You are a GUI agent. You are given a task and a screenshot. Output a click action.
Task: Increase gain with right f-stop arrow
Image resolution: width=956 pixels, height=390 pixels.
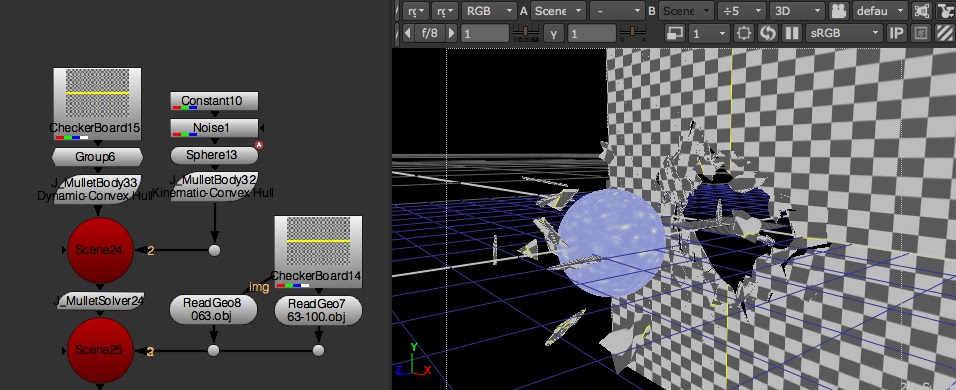coord(452,33)
